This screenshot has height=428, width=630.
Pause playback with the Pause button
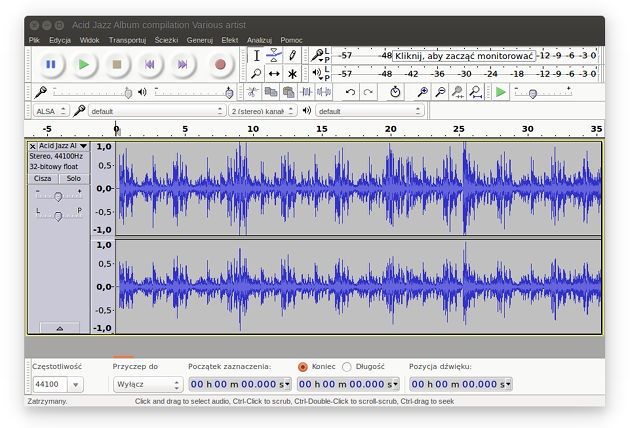pos(51,64)
